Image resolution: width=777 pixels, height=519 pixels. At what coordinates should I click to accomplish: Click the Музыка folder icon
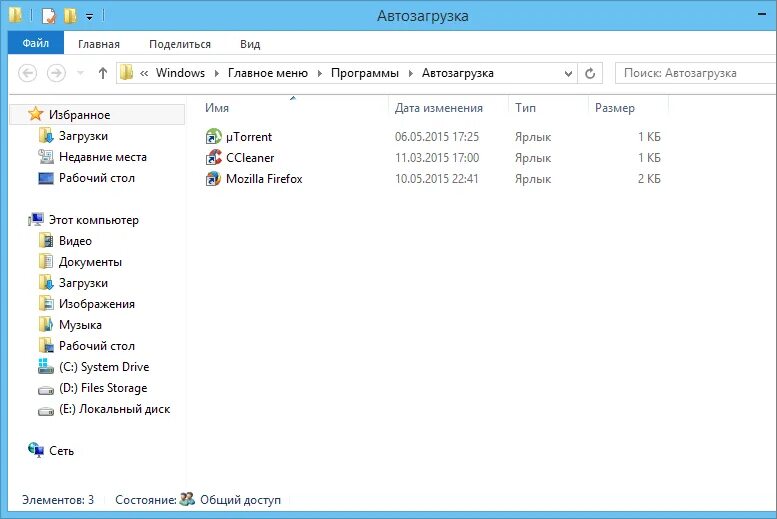46,324
